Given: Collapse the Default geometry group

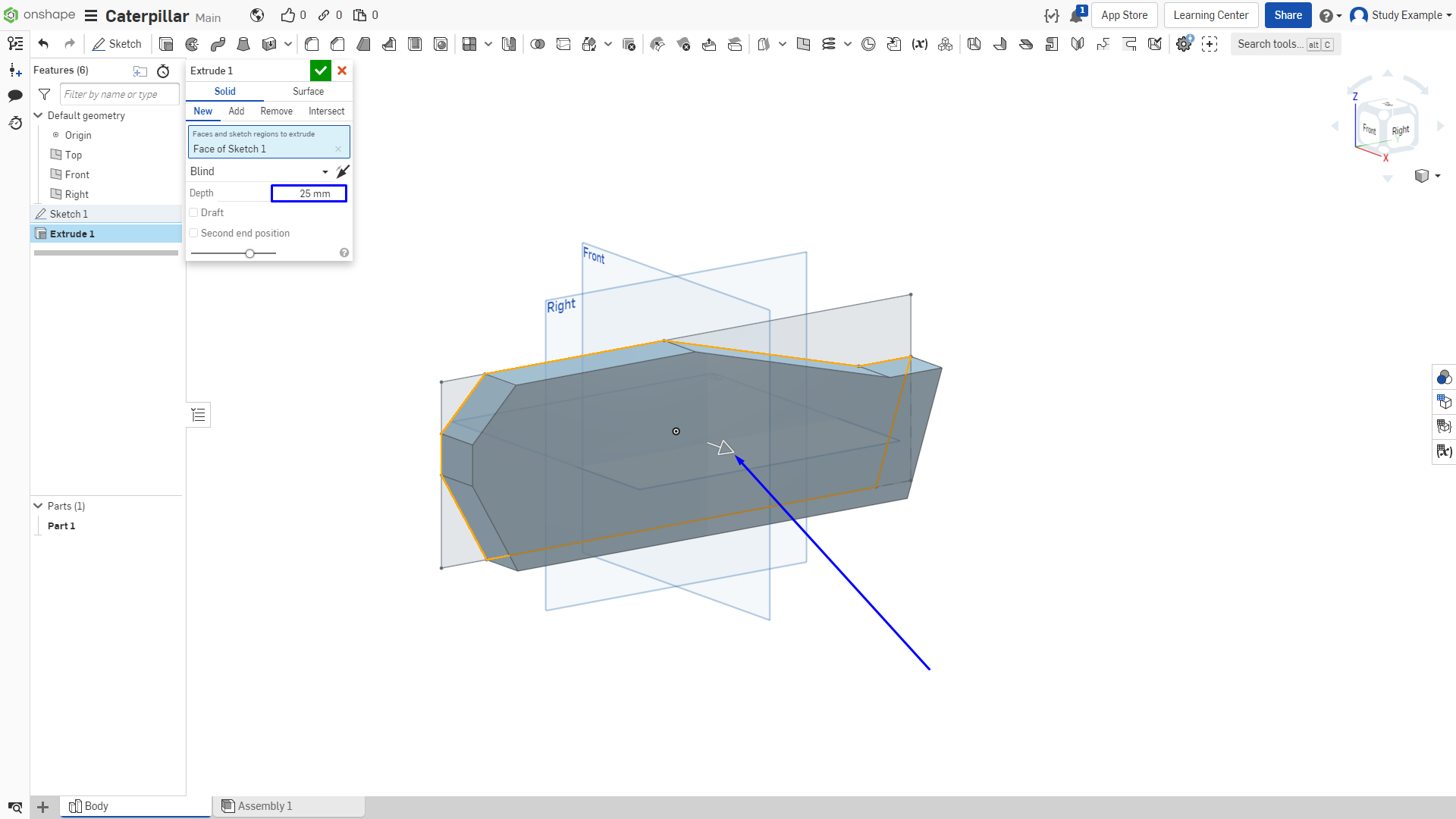Looking at the screenshot, I should coord(38,115).
